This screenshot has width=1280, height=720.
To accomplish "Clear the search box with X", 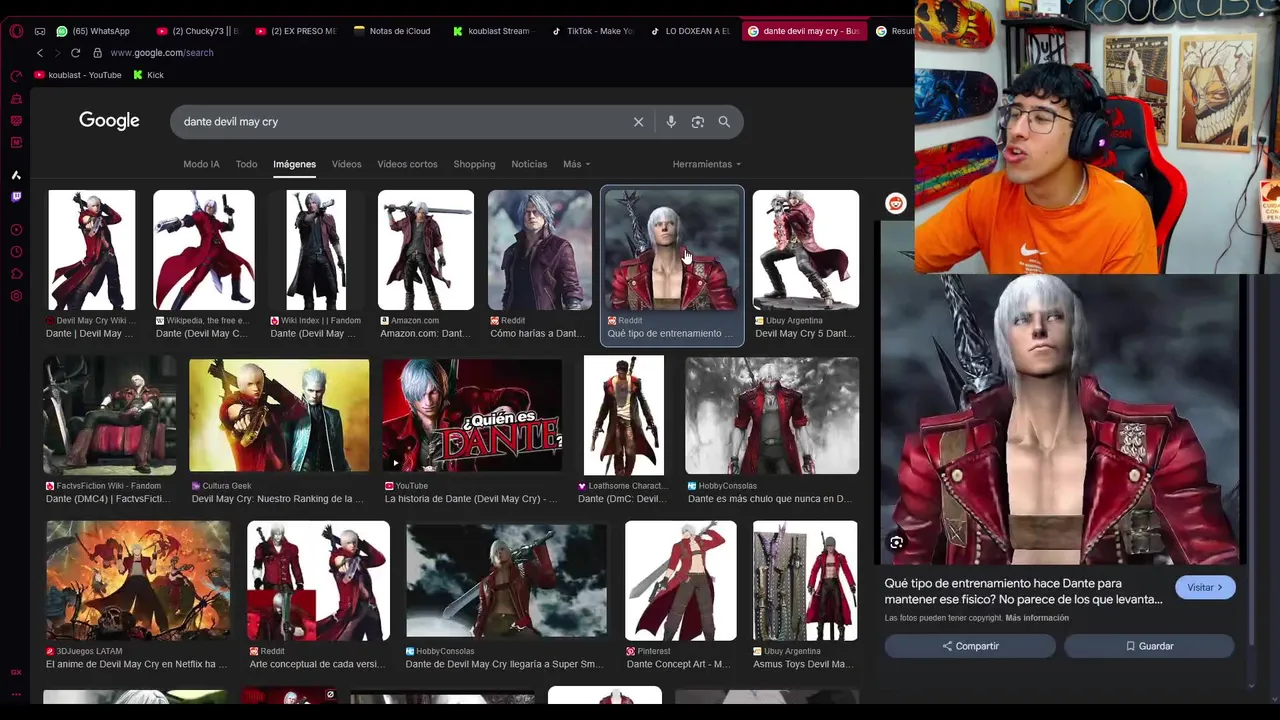I will pyautogui.click(x=638, y=122).
